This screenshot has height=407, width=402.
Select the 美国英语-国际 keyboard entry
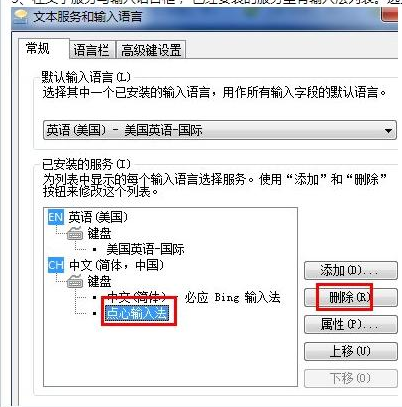click(145, 249)
